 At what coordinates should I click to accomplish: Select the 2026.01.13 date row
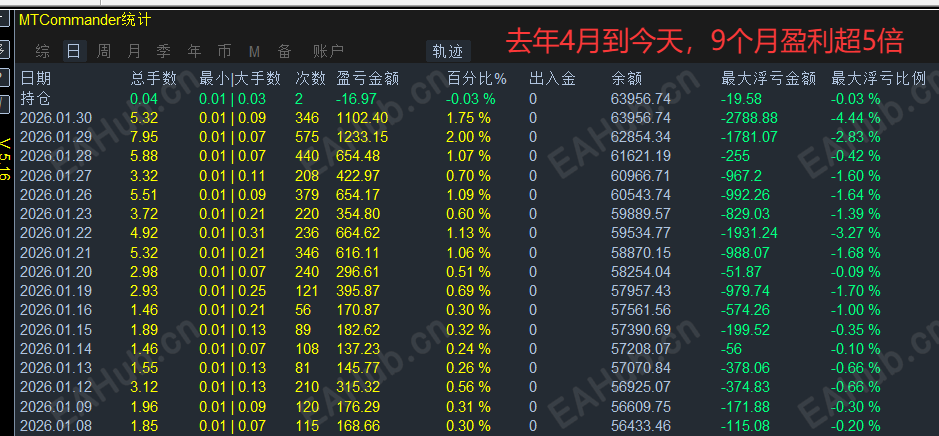[56, 368]
